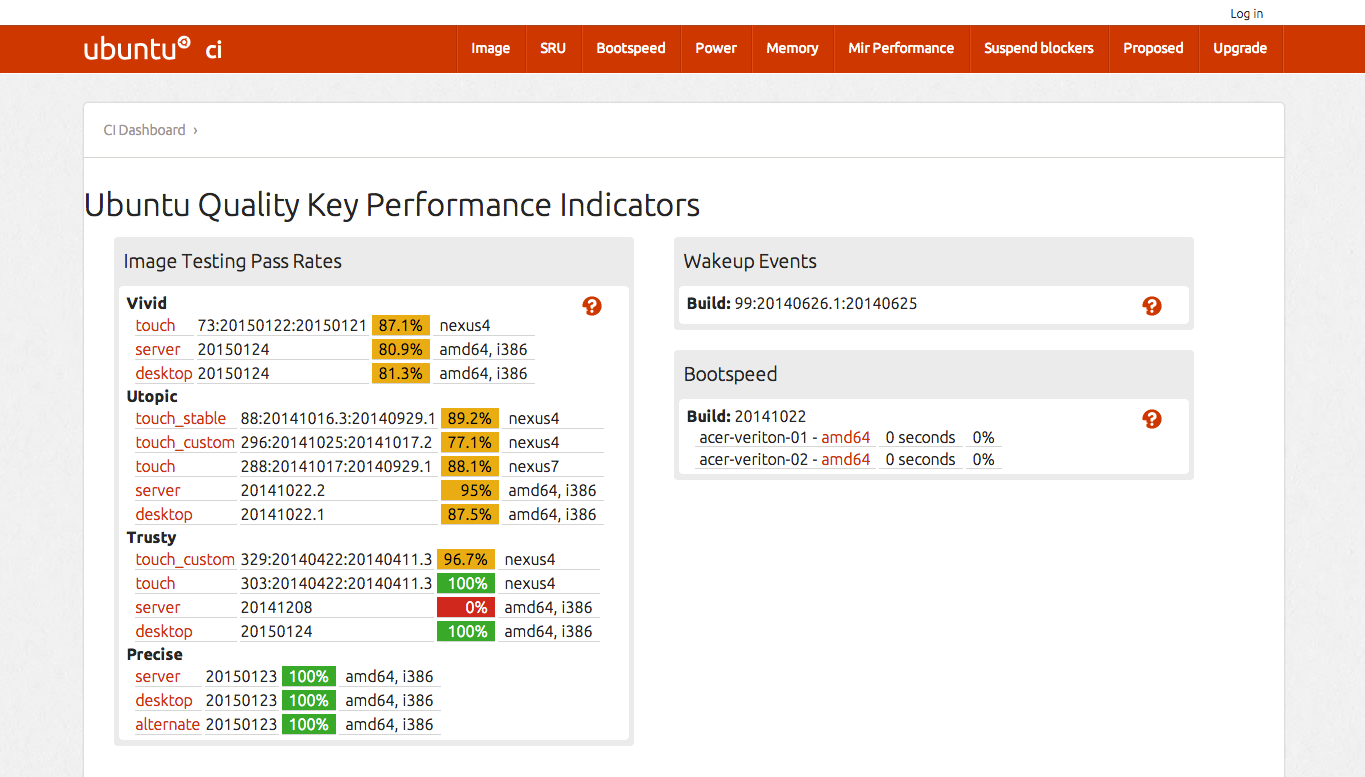This screenshot has height=777, width=1365.
Task: Click nexus7 device text
Action: (x=534, y=466)
